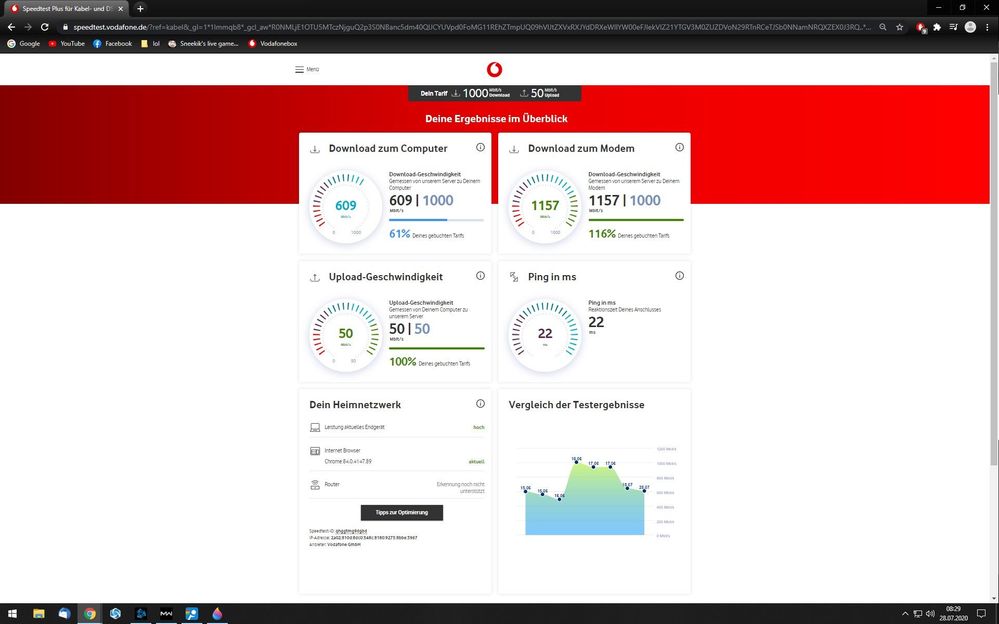Click the ping icon beside Ping in ms
The image size is (999, 624).
pyautogui.click(x=514, y=277)
